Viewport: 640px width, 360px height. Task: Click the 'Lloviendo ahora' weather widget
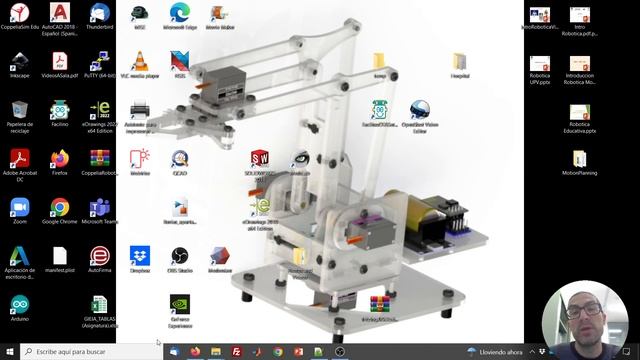click(495, 351)
